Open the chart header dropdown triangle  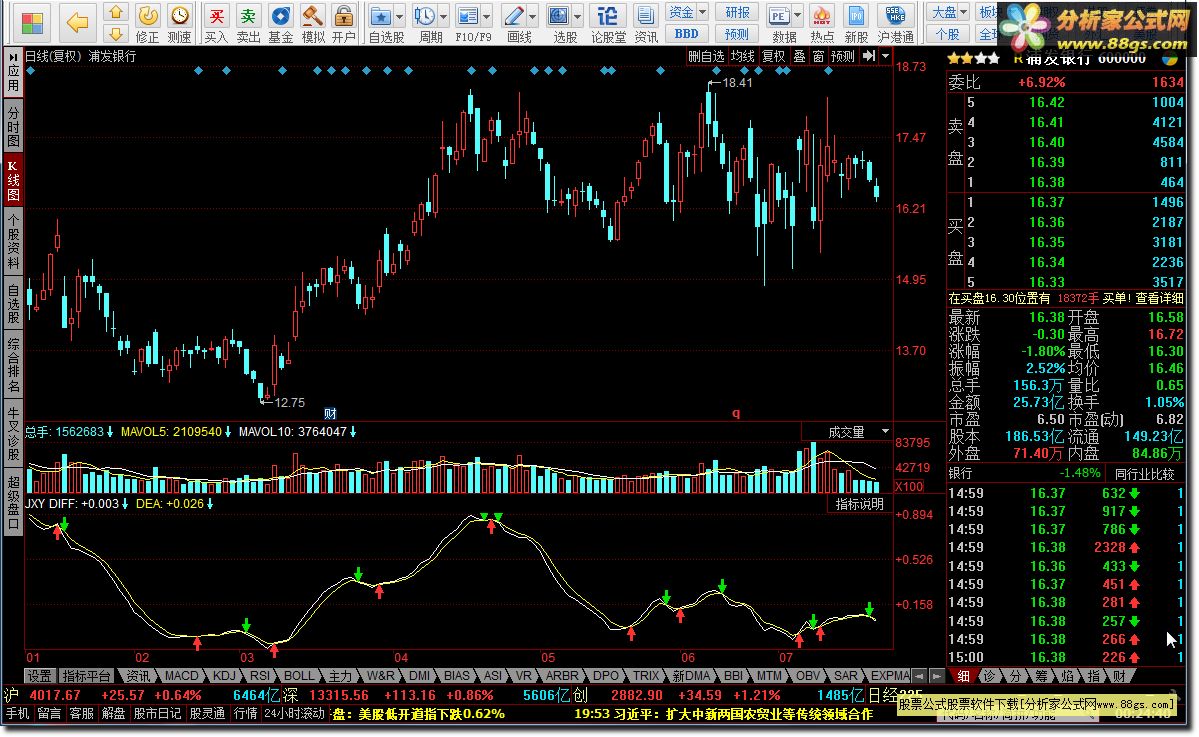(885, 56)
